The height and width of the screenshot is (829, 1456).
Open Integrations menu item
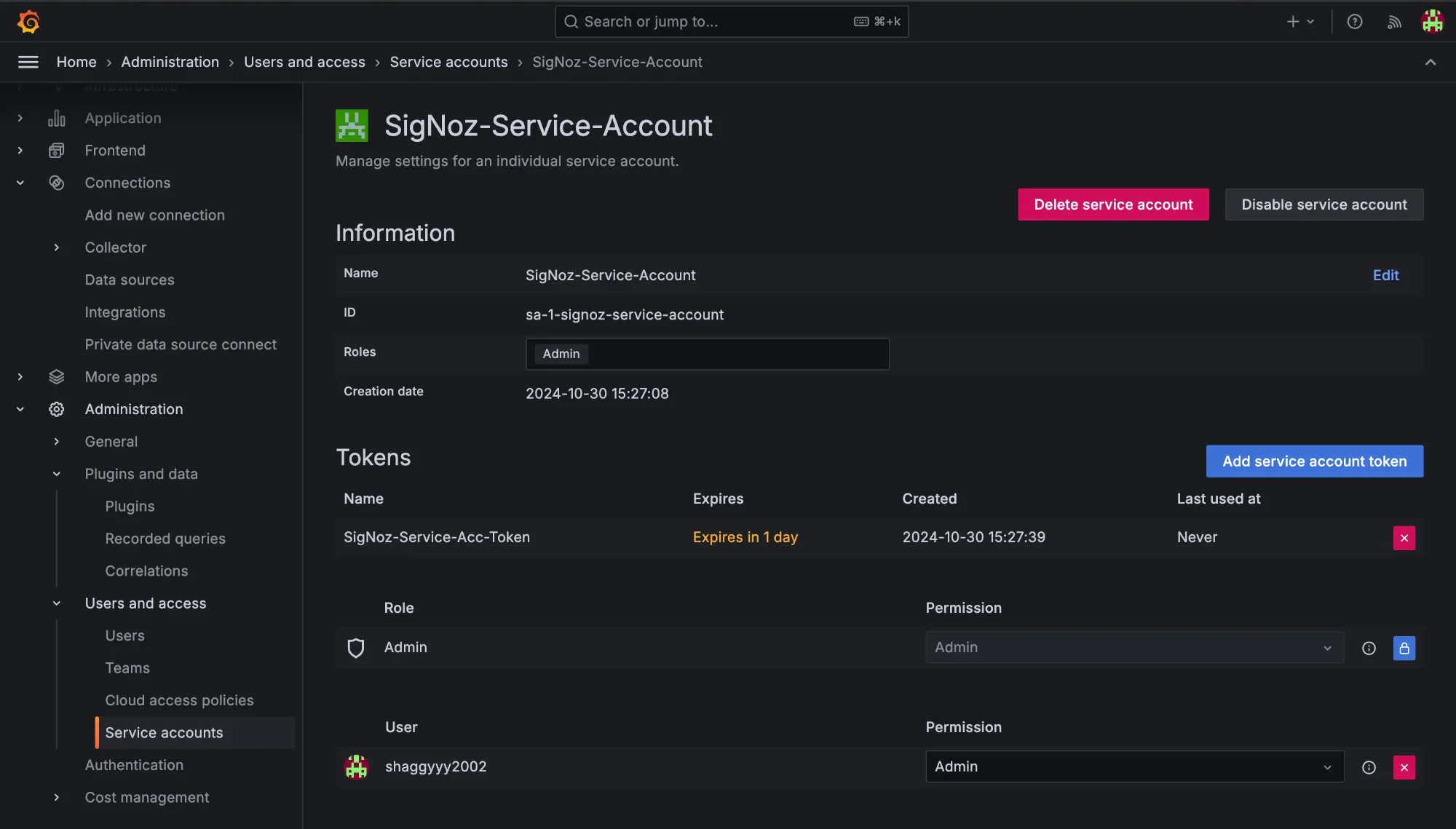tap(125, 312)
